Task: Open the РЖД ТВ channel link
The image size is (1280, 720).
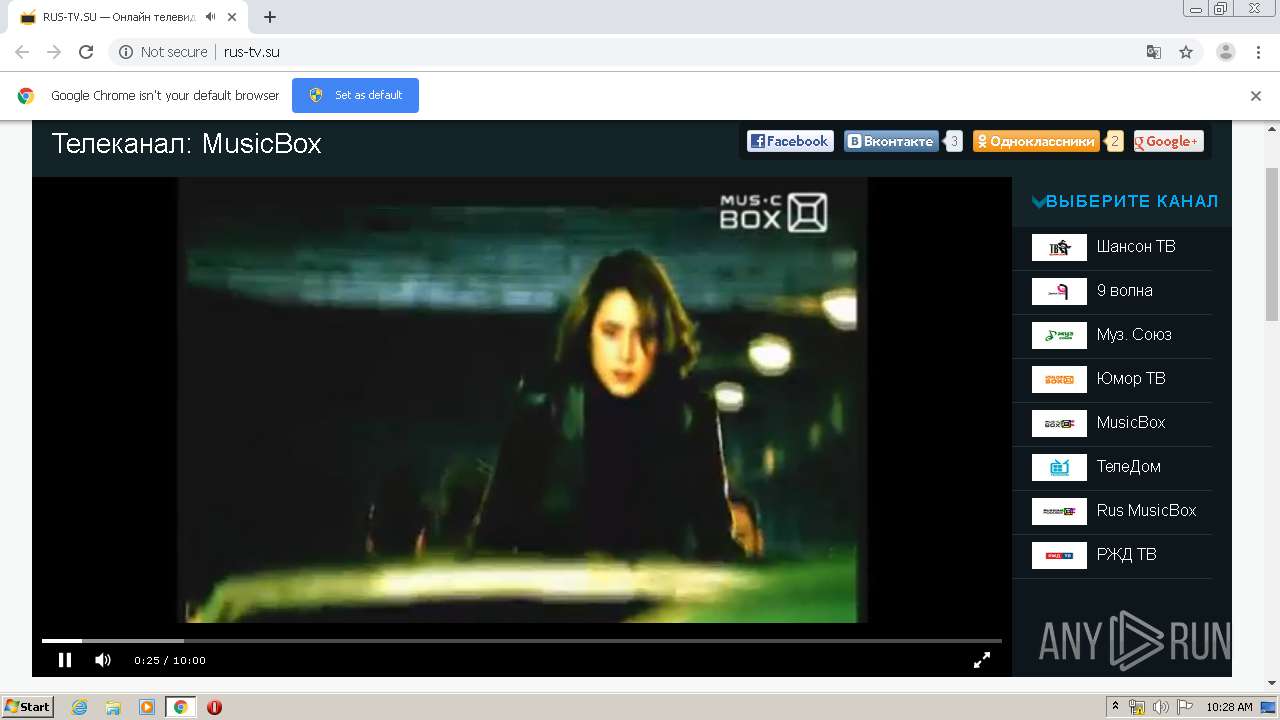Action: [x=1127, y=555]
